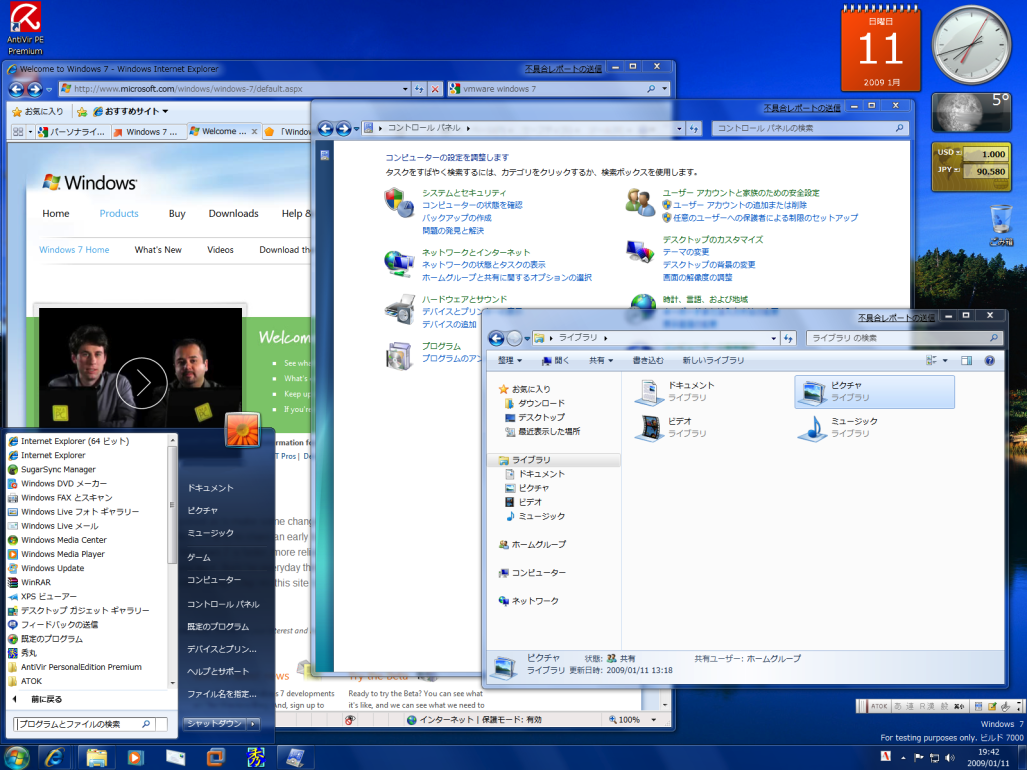The height and width of the screenshot is (770, 1027).
Task: Click What's New on Windows site
Action: click(158, 249)
